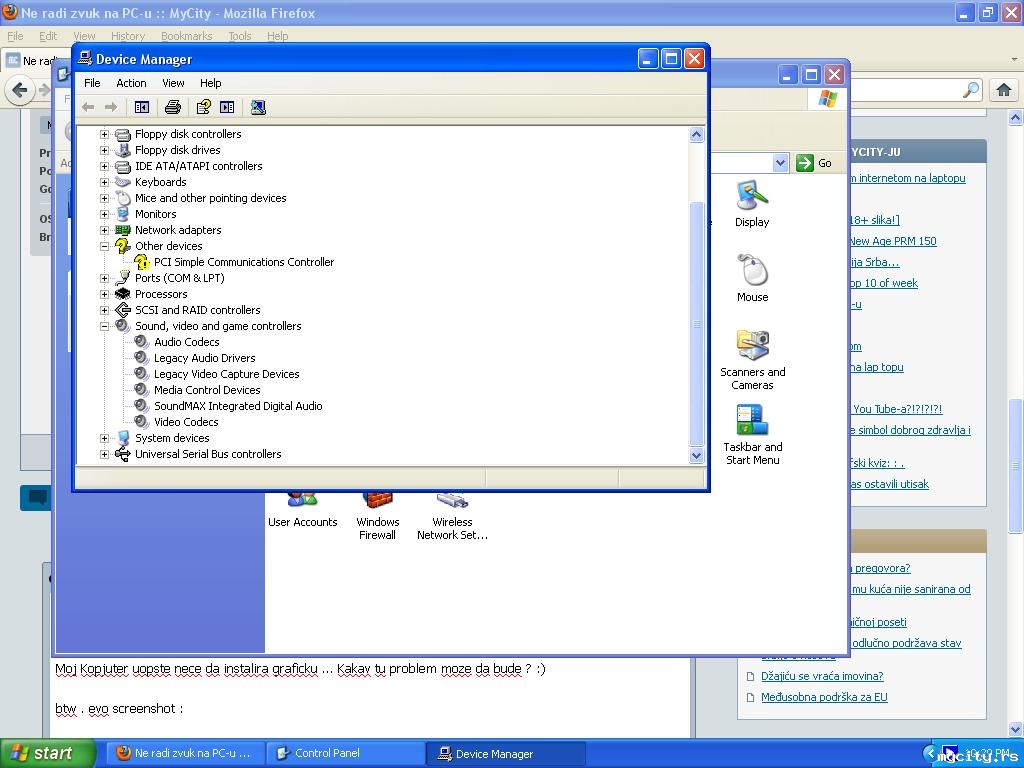Select Audio Codecs tree item
Viewport: 1024px width, 768px height.
coord(187,342)
